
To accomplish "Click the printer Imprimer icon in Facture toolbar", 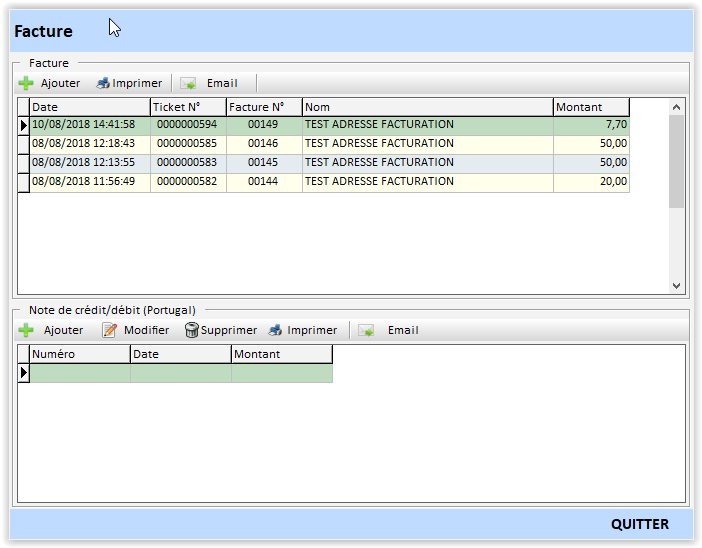I will (103, 83).
